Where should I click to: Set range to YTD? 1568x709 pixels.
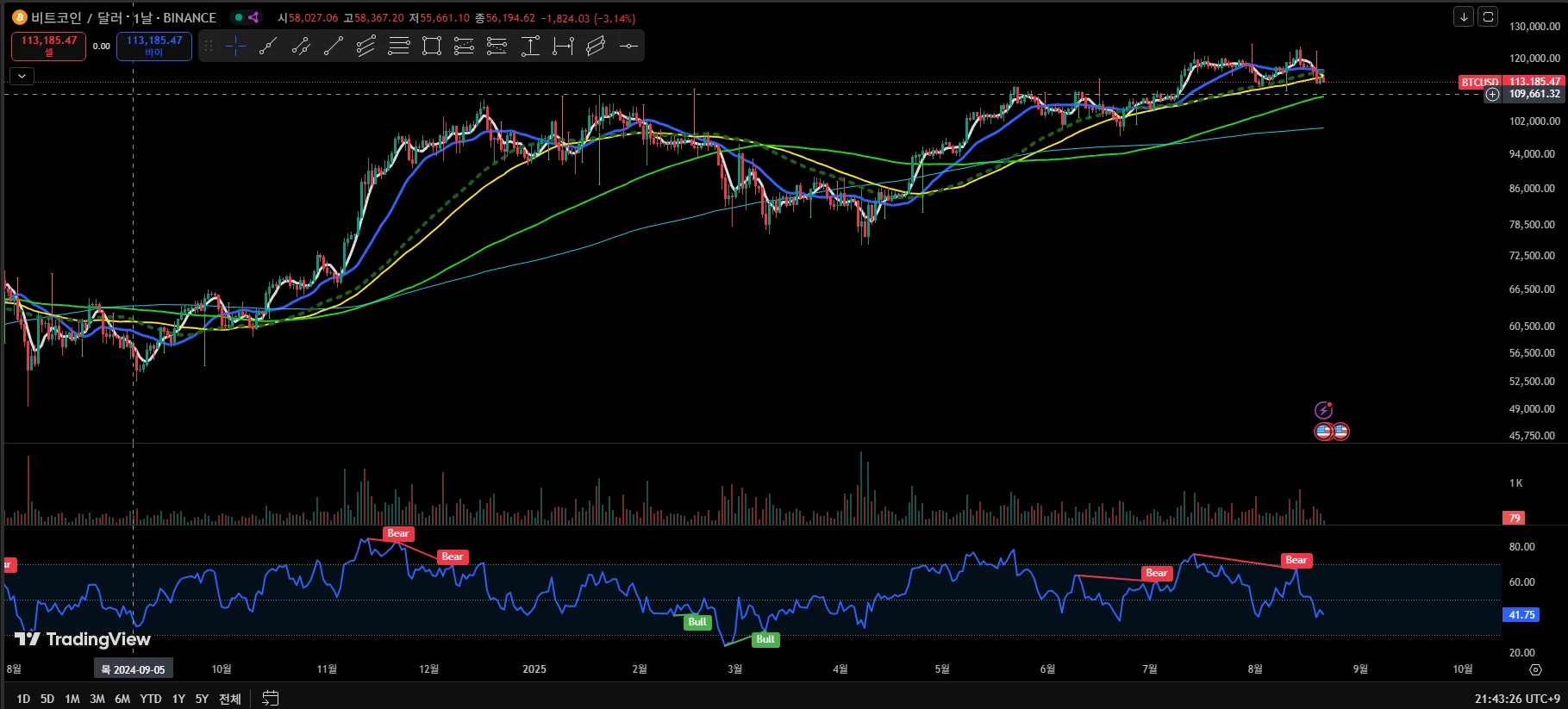pos(151,699)
